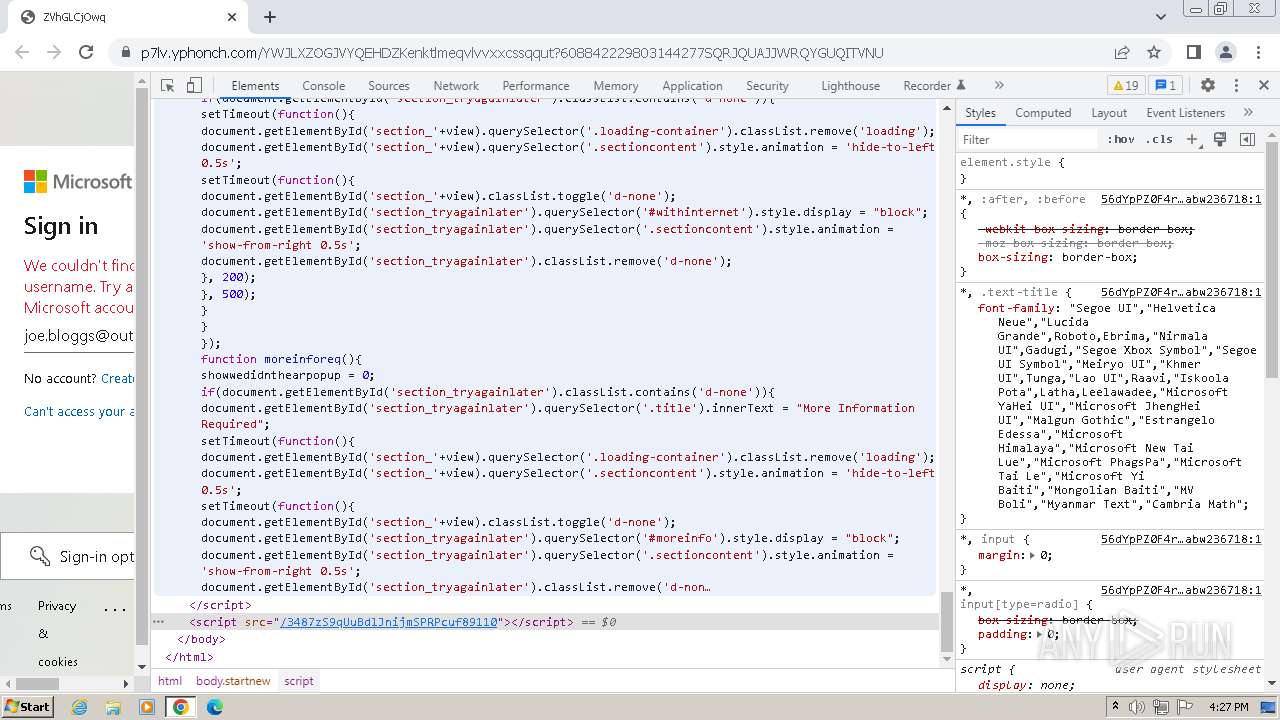Screen dimensions: 1280x720
Task: Open stylesheet link beside .text-title rule
Action: tap(1181, 292)
